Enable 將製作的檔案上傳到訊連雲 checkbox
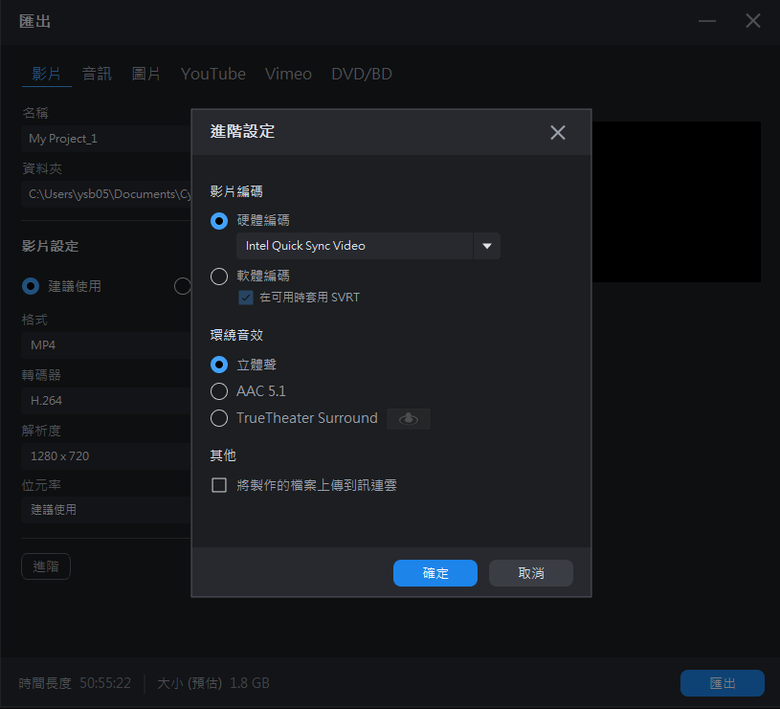Image resolution: width=780 pixels, height=709 pixels. point(219,485)
